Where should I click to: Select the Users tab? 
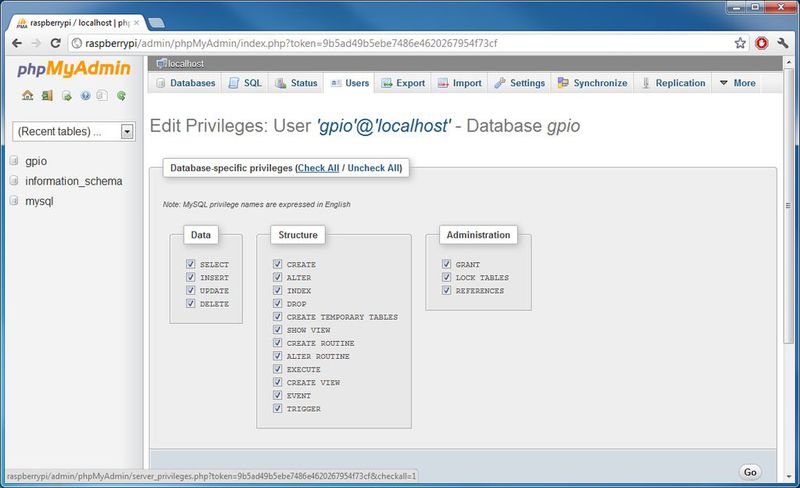coord(349,83)
